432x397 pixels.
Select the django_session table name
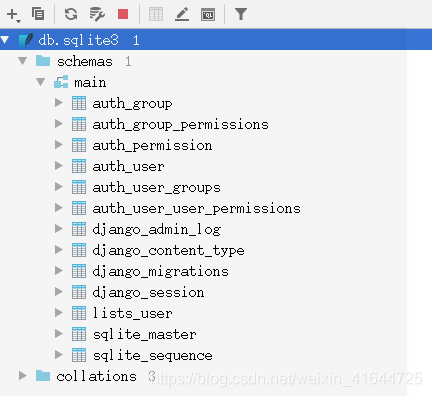pyautogui.click(x=148, y=293)
